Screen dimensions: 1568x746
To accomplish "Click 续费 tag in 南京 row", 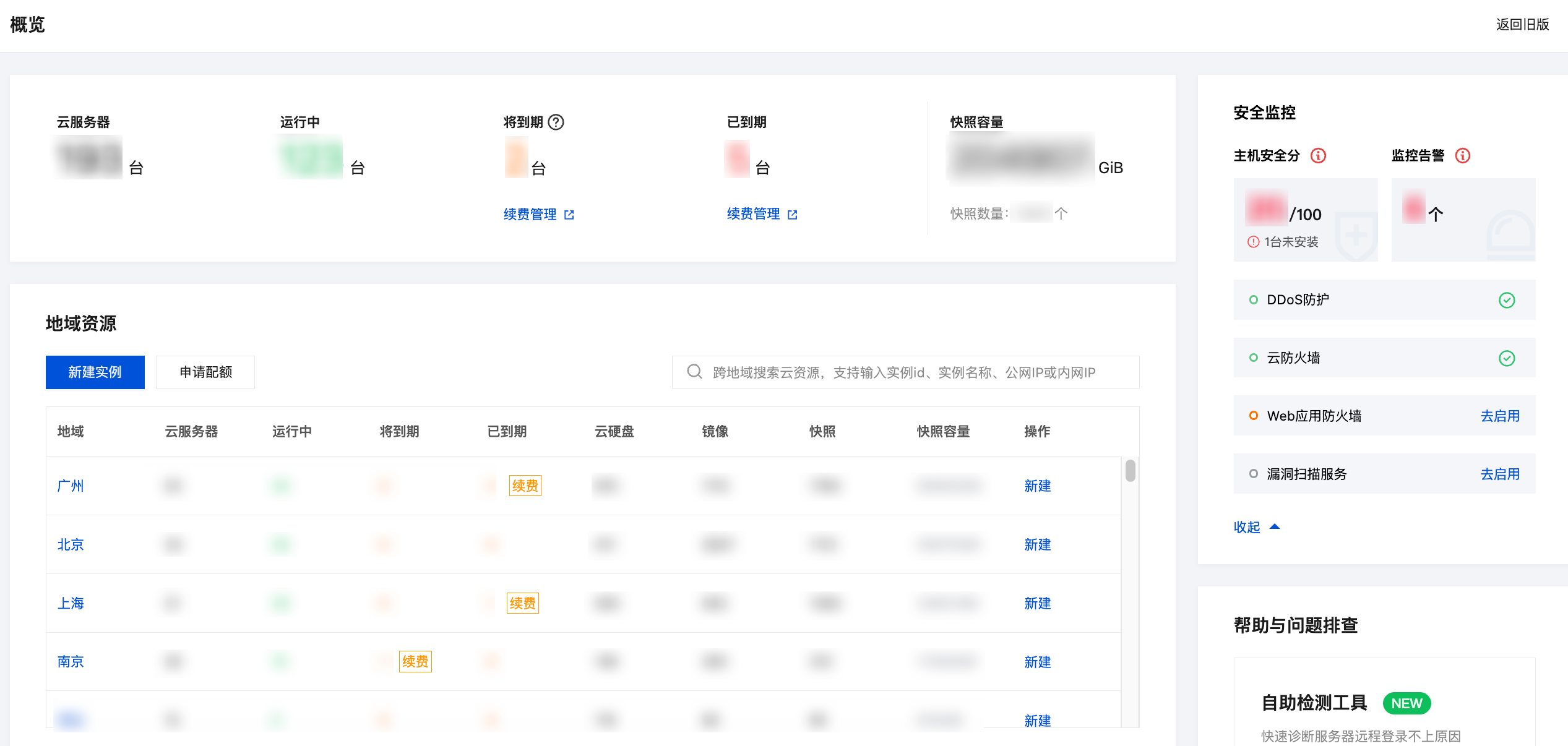I will pos(415,661).
